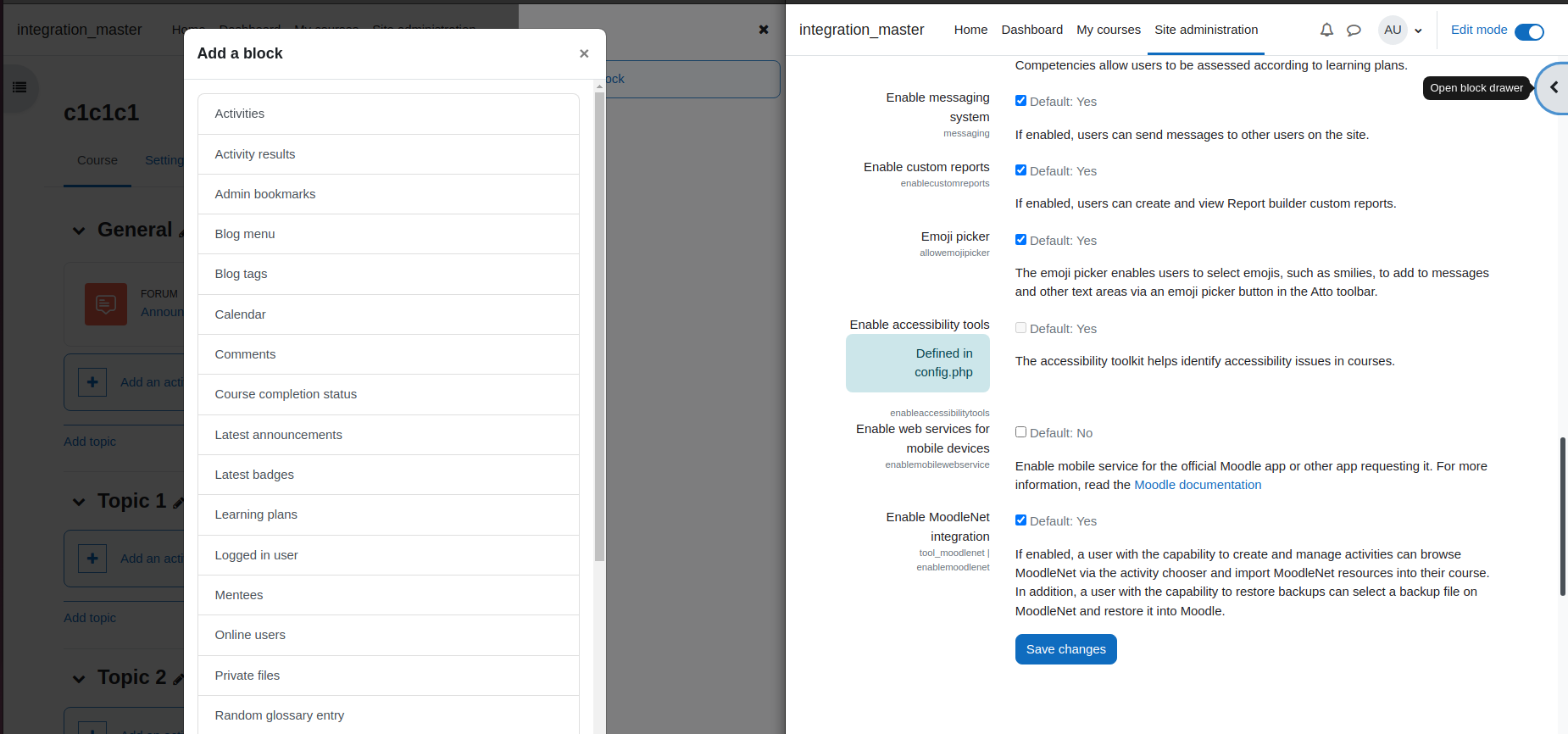
Task: Click plus icon under General section
Action: tap(92, 382)
